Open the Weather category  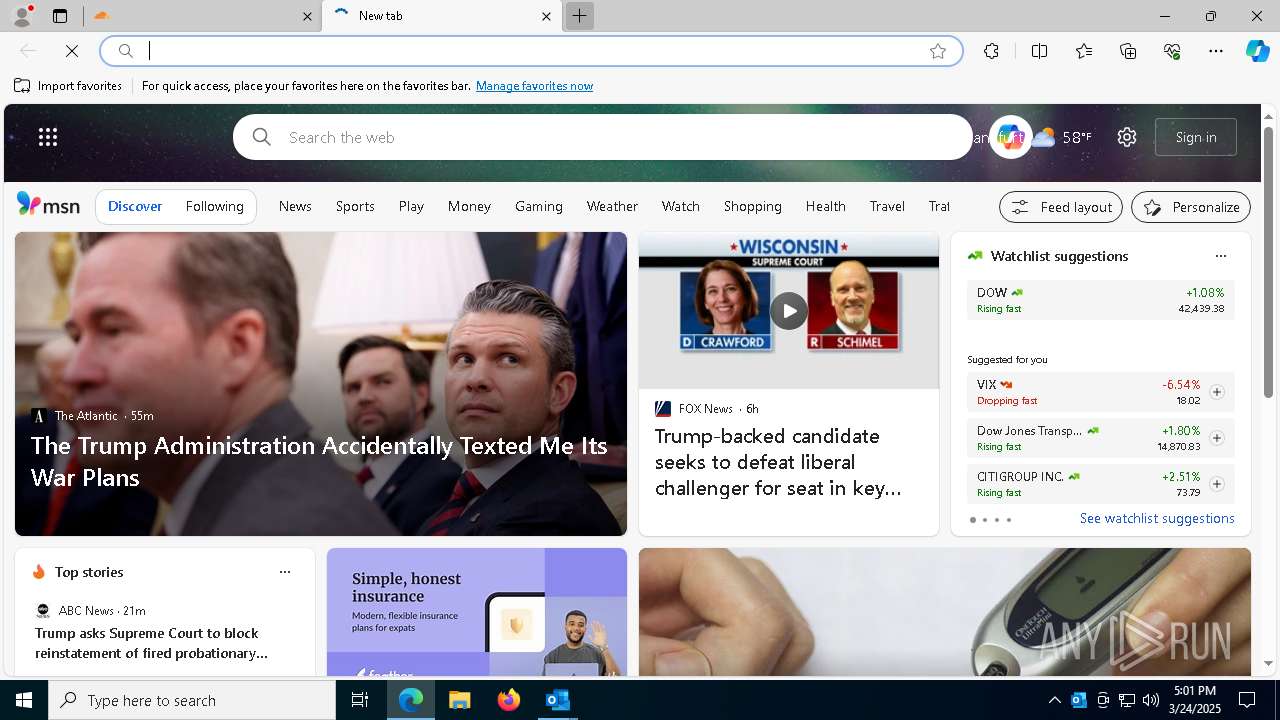tap(612, 206)
